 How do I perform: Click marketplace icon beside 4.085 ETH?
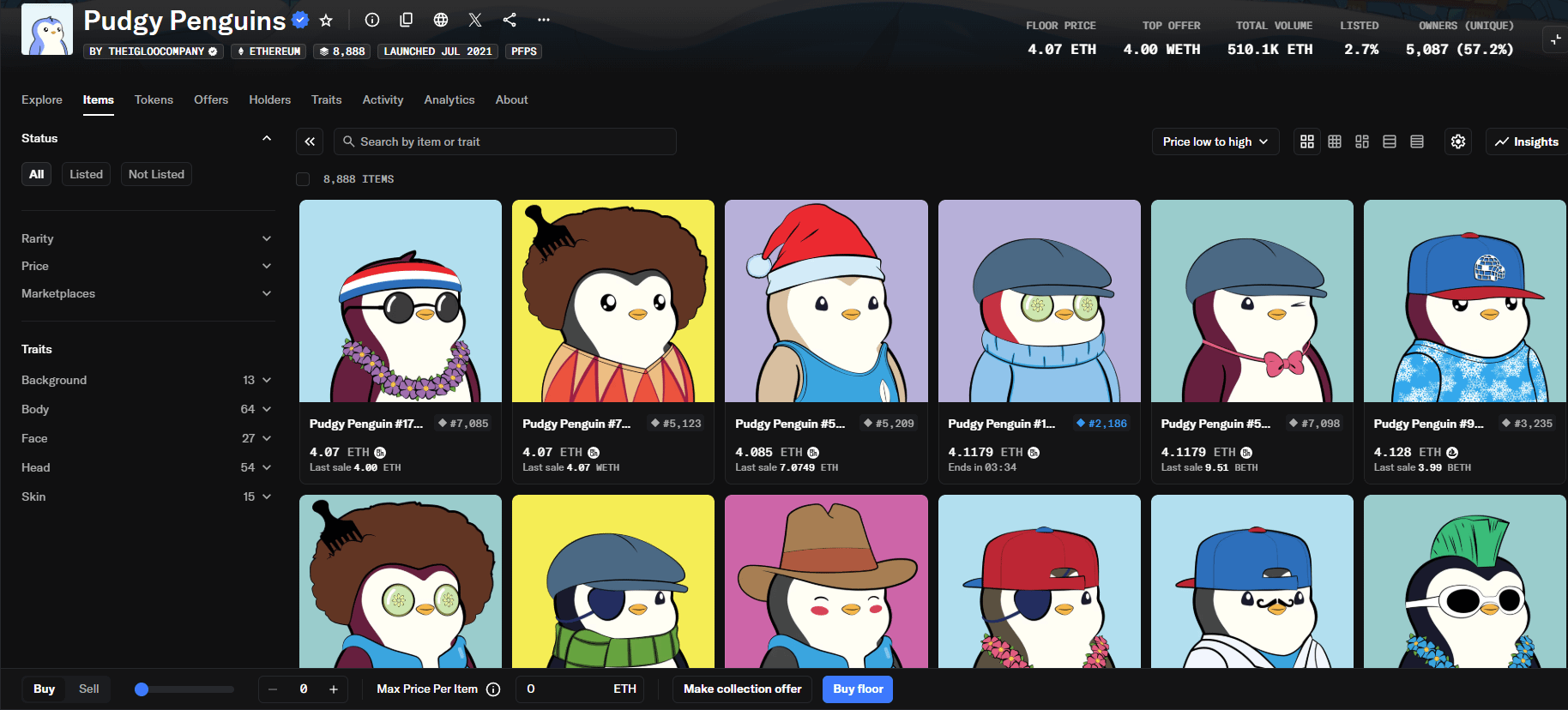[813, 452]
